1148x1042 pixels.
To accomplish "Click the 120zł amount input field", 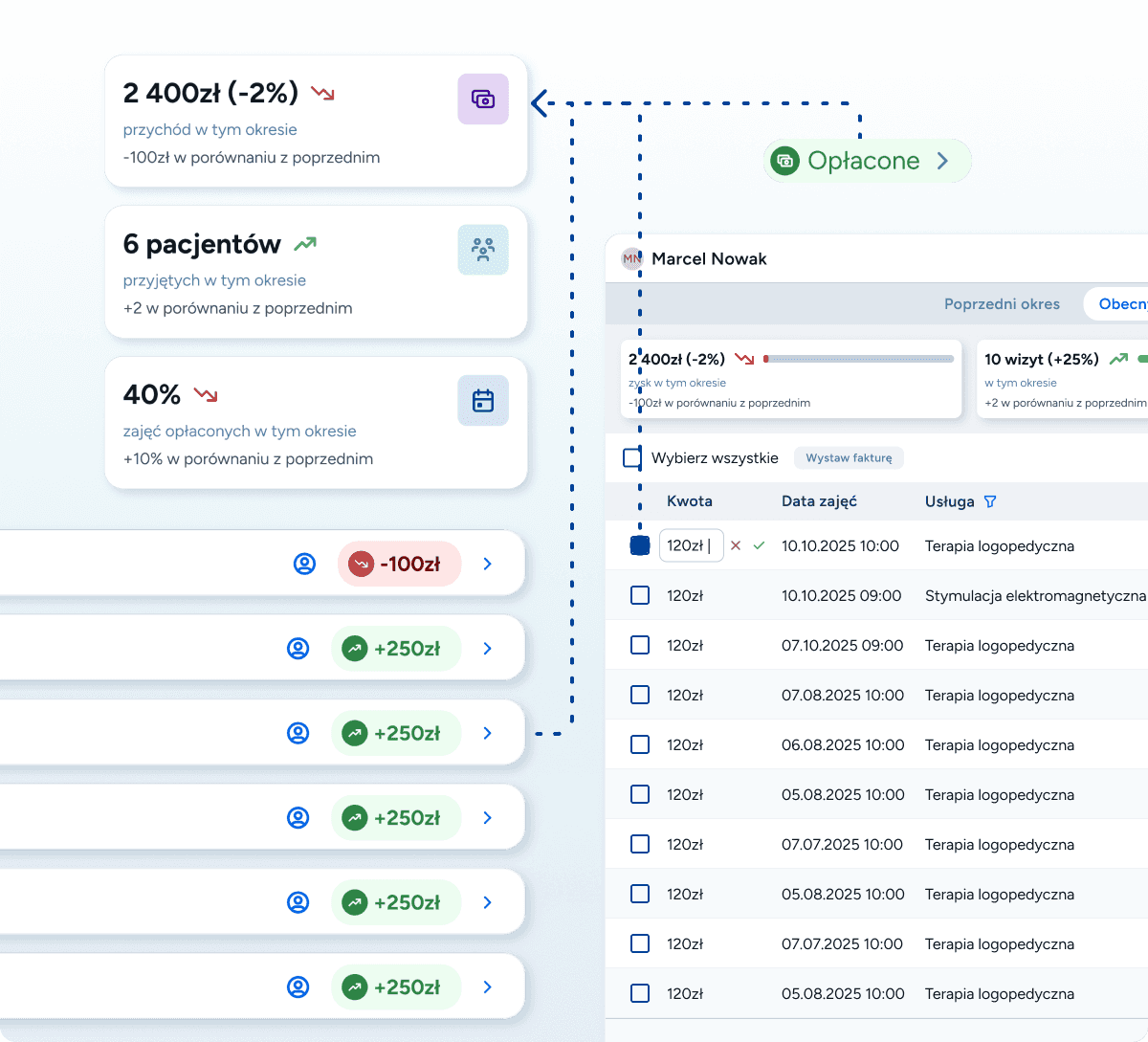I will tap(690, 545).
